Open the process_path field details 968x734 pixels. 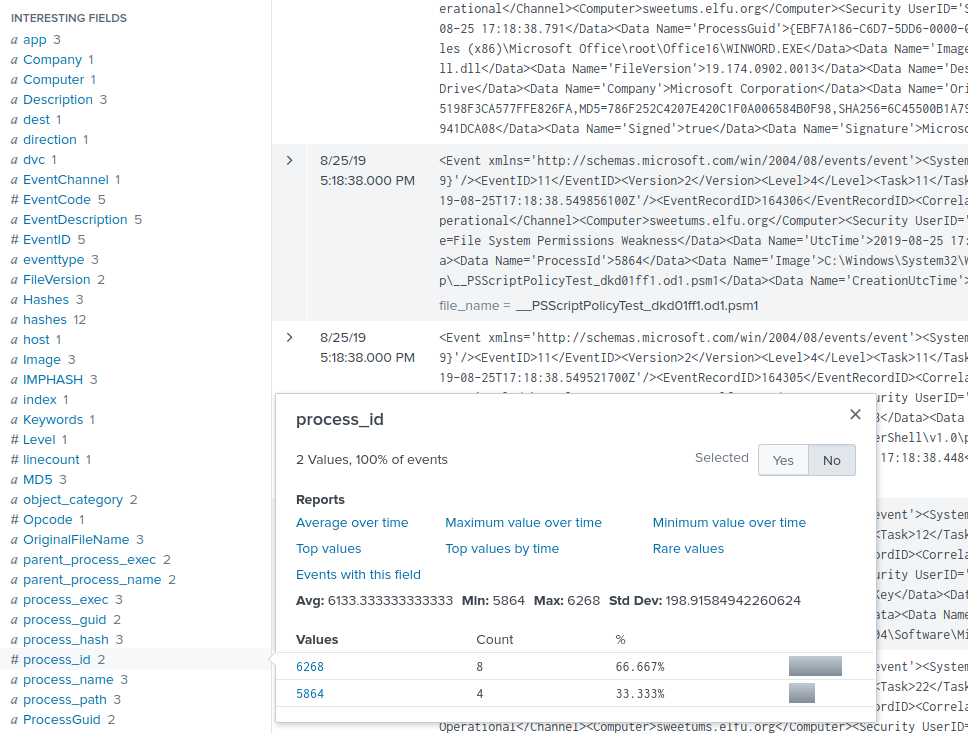pyautogui.click(x=64, y=699)
